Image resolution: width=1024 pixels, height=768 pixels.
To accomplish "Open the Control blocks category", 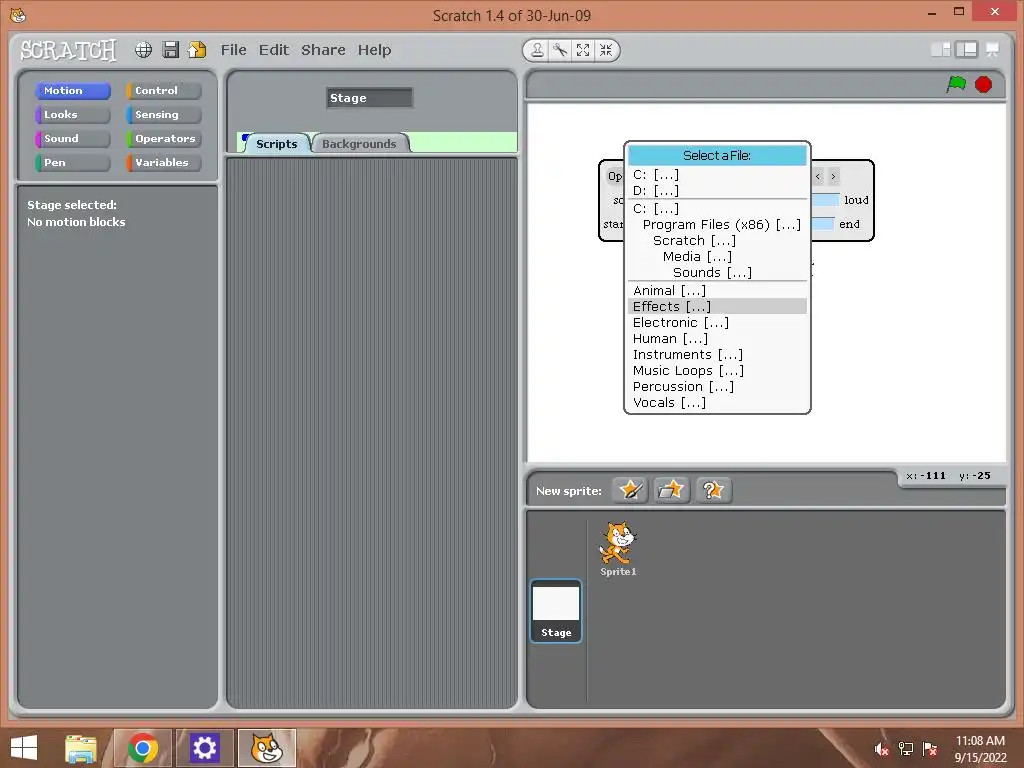I will pos(164,91).
